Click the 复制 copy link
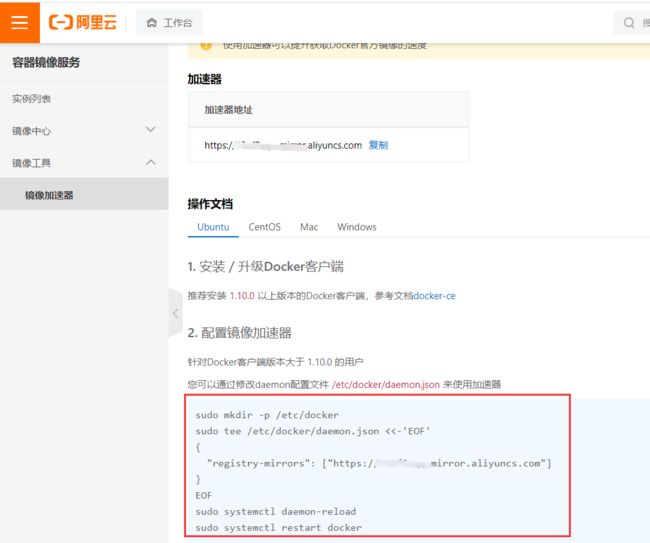 tap(378, 145)
